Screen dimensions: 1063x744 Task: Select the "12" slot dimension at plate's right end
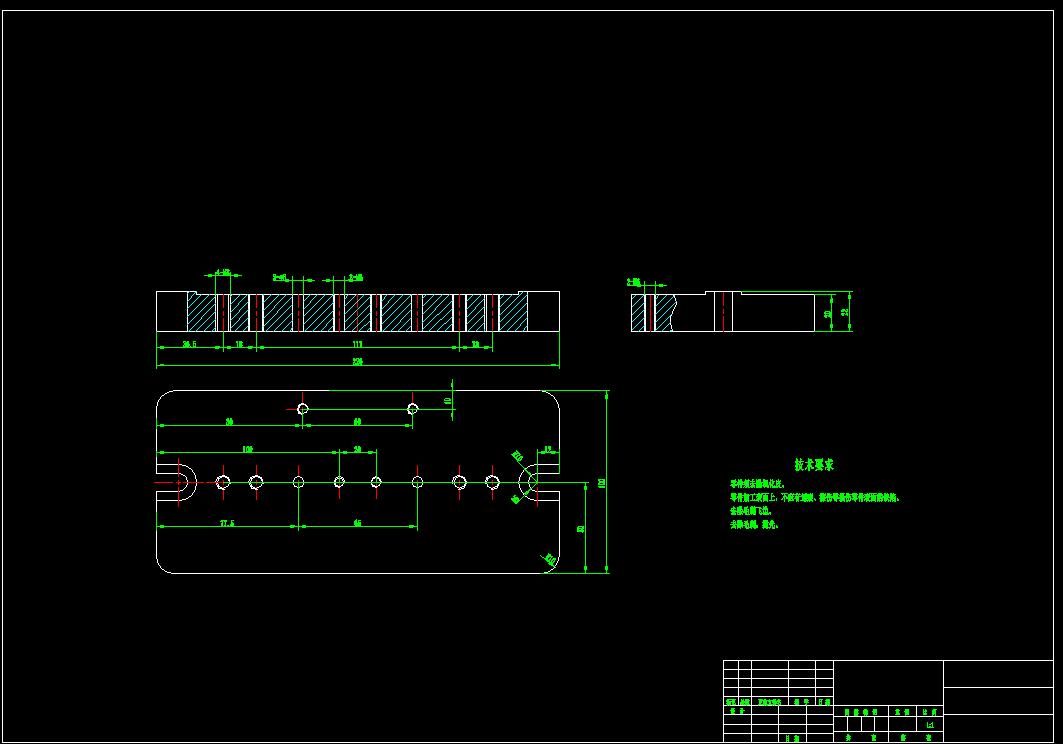[548, 449]
